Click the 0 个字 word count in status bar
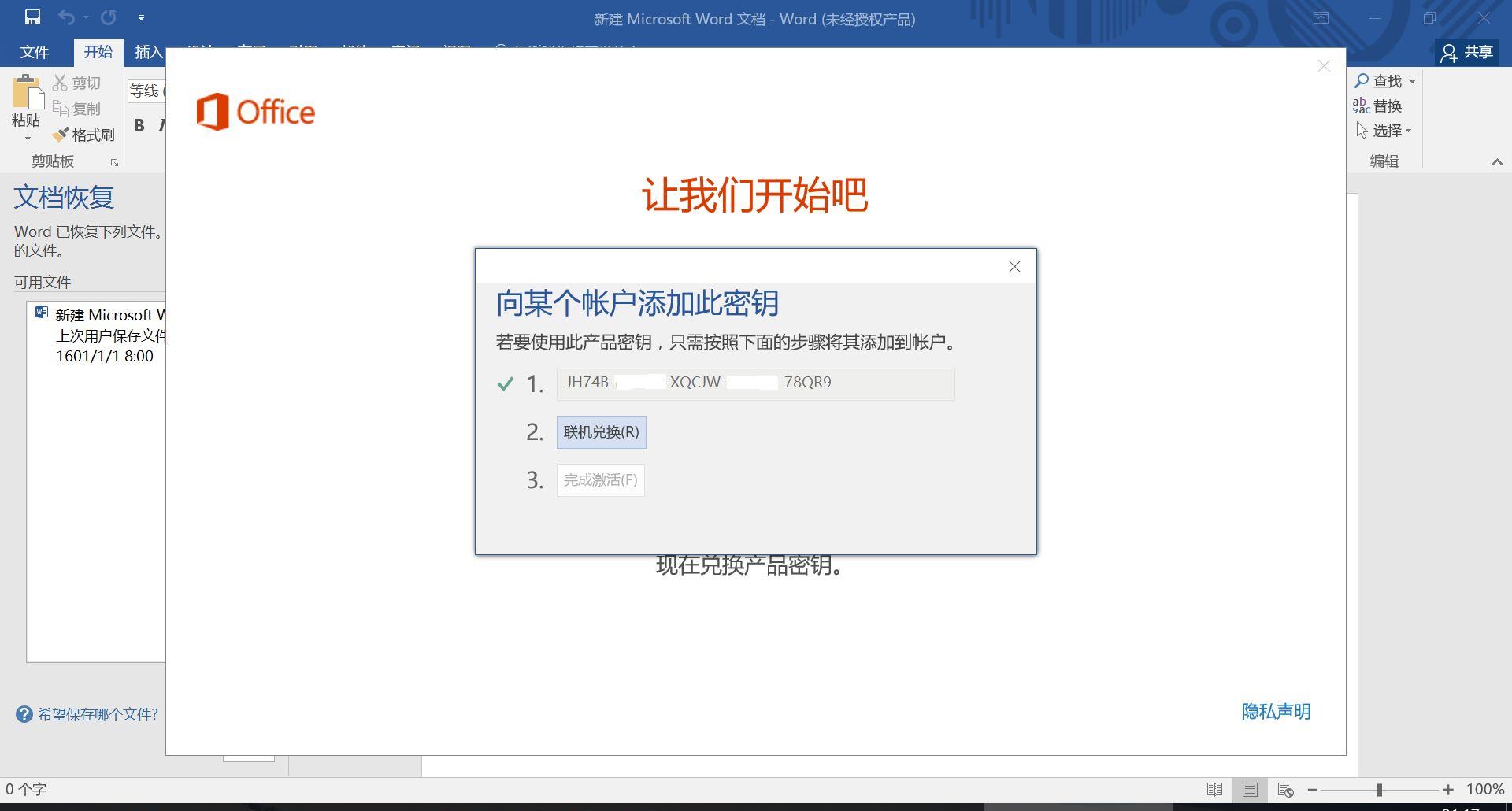 point(26,789)
